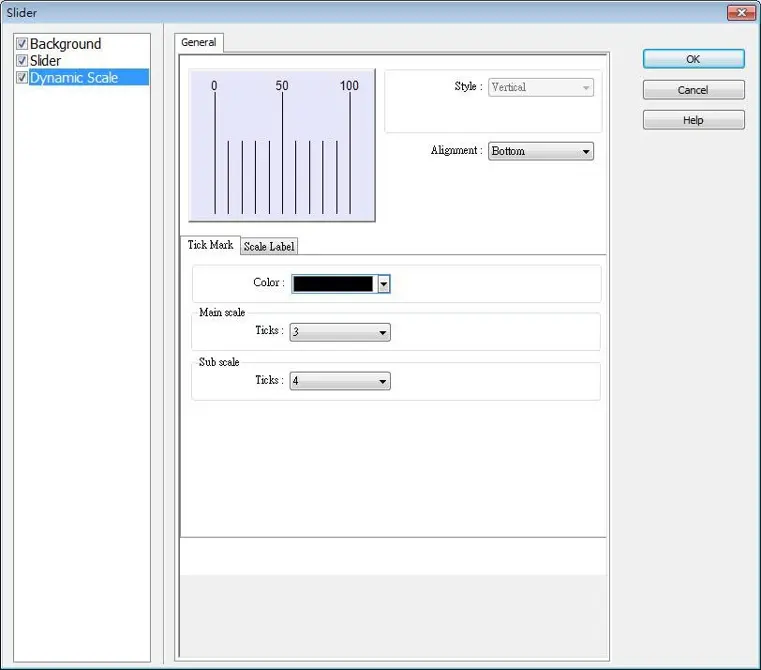Viewport: 761px width, 670px height.
Task: Open the Color picker dropdown arrow
Action: 383,284
